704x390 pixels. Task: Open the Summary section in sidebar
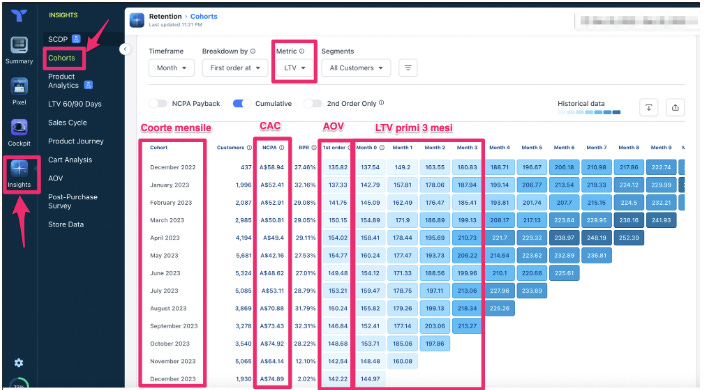[19, 50]
